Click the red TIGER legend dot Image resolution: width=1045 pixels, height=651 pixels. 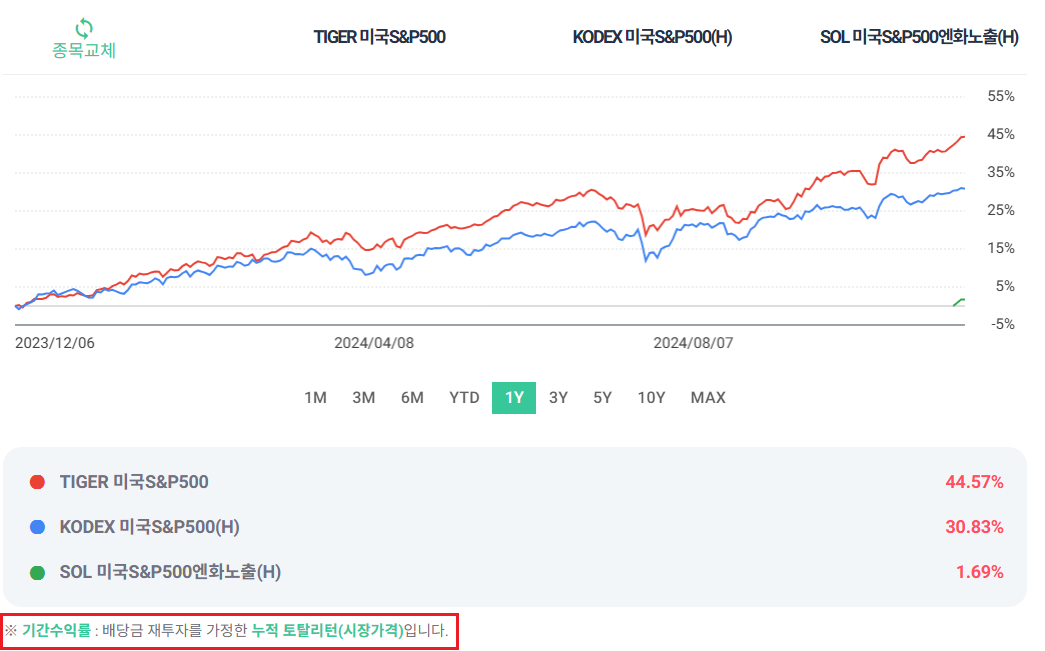click(x=37, y=482)
